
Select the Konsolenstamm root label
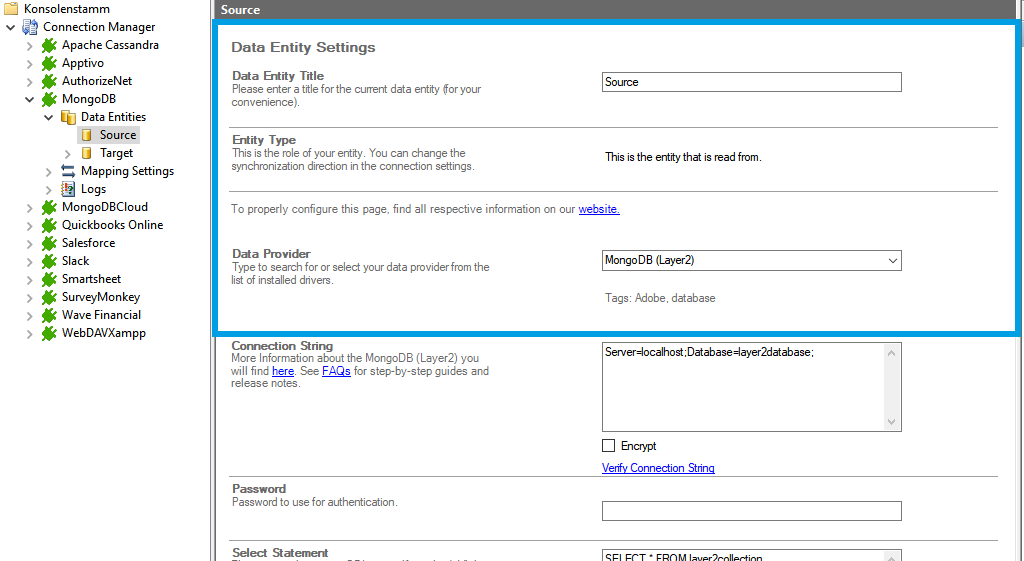tap(67, 9)
